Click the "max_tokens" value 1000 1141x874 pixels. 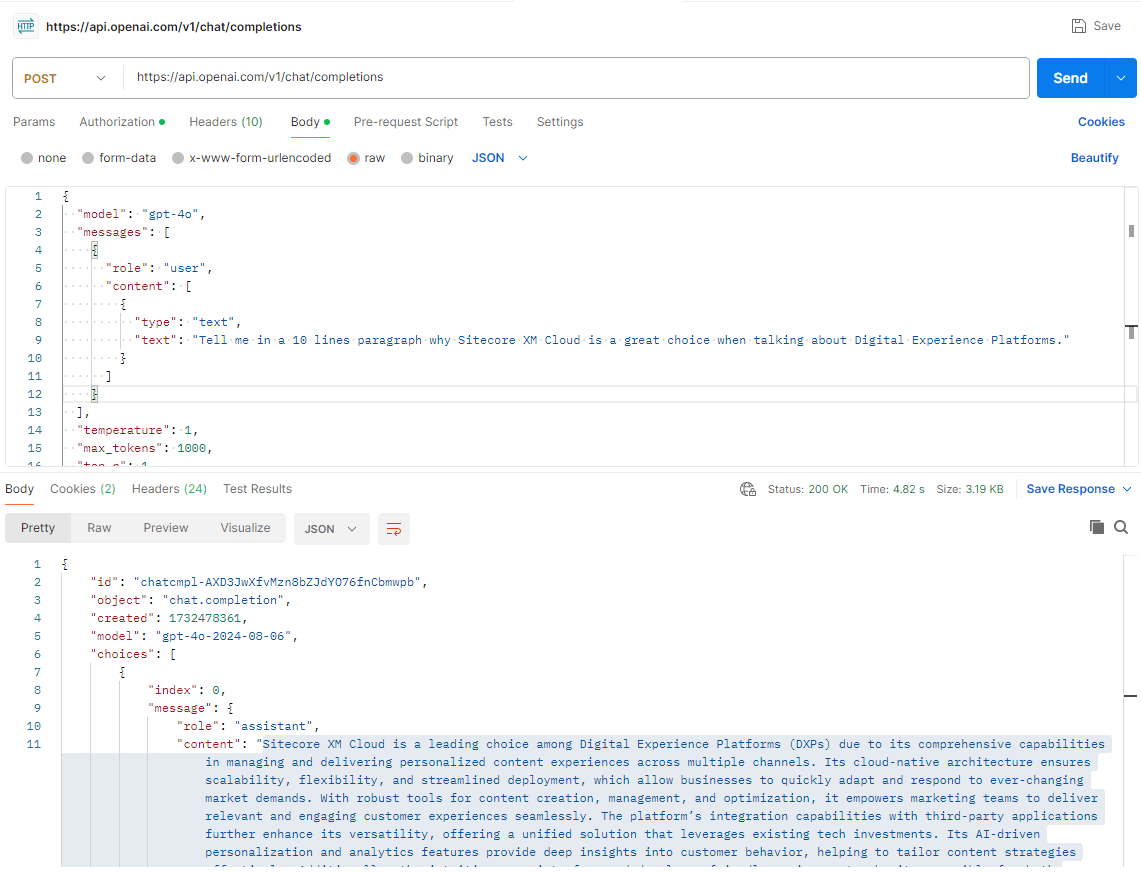[191, 448]
